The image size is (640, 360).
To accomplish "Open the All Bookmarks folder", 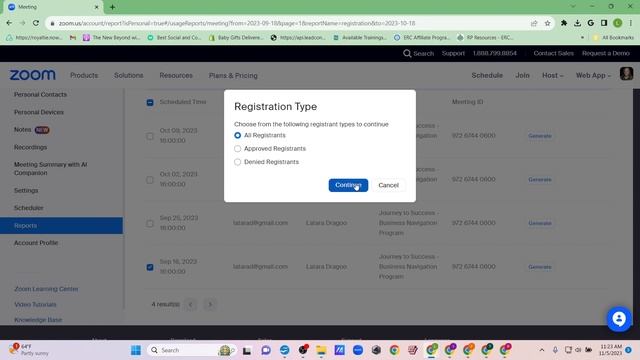I will click(x=613, y=38).
